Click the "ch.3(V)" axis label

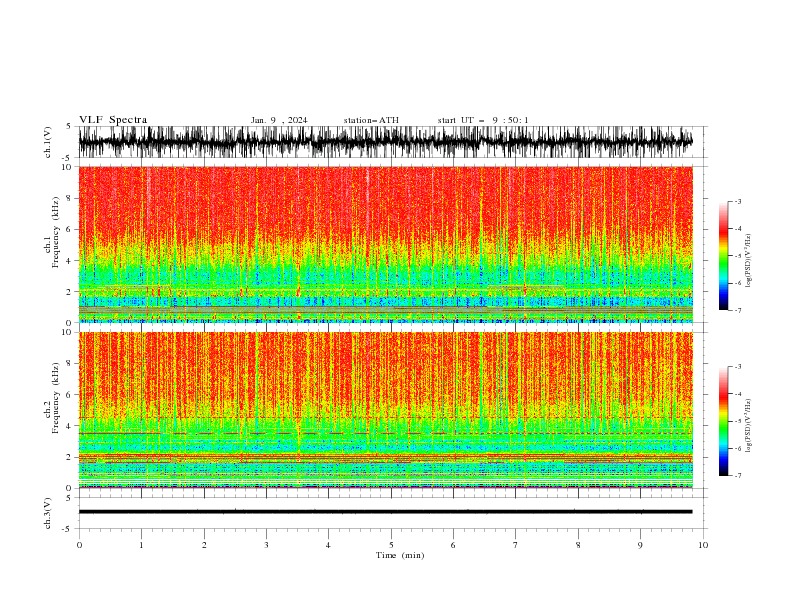click(x=48, y=513)
